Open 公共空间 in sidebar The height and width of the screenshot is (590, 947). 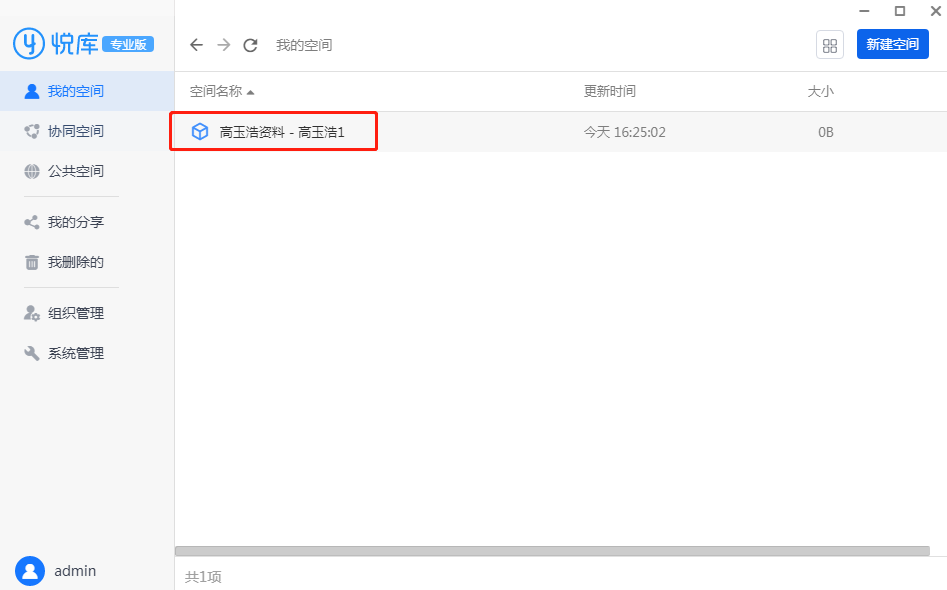tap(87, 172)
